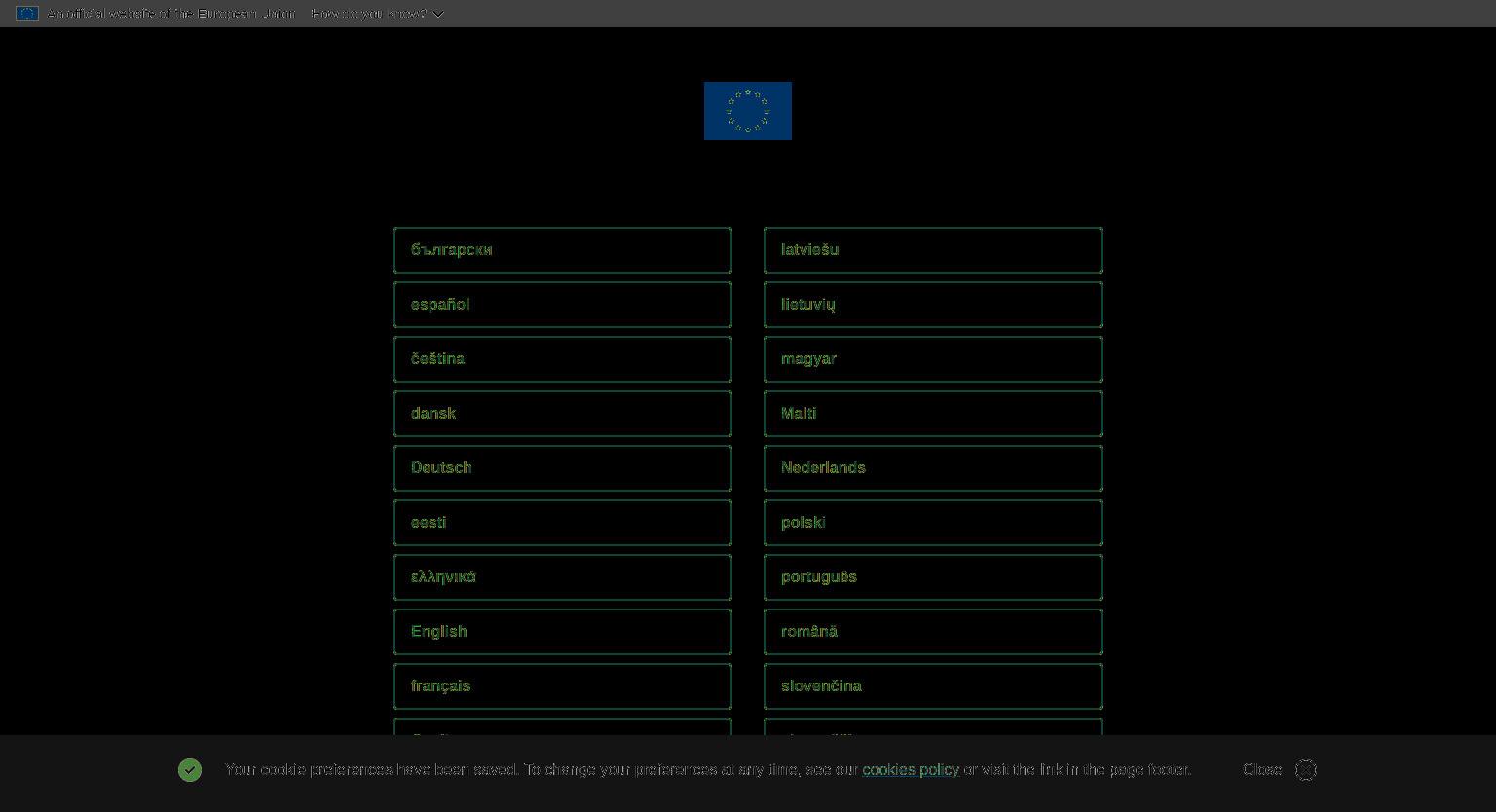Image resolution: width=1496 pixels, height=812 pixels.
Task: Select español language
Action: coord(563,305)
